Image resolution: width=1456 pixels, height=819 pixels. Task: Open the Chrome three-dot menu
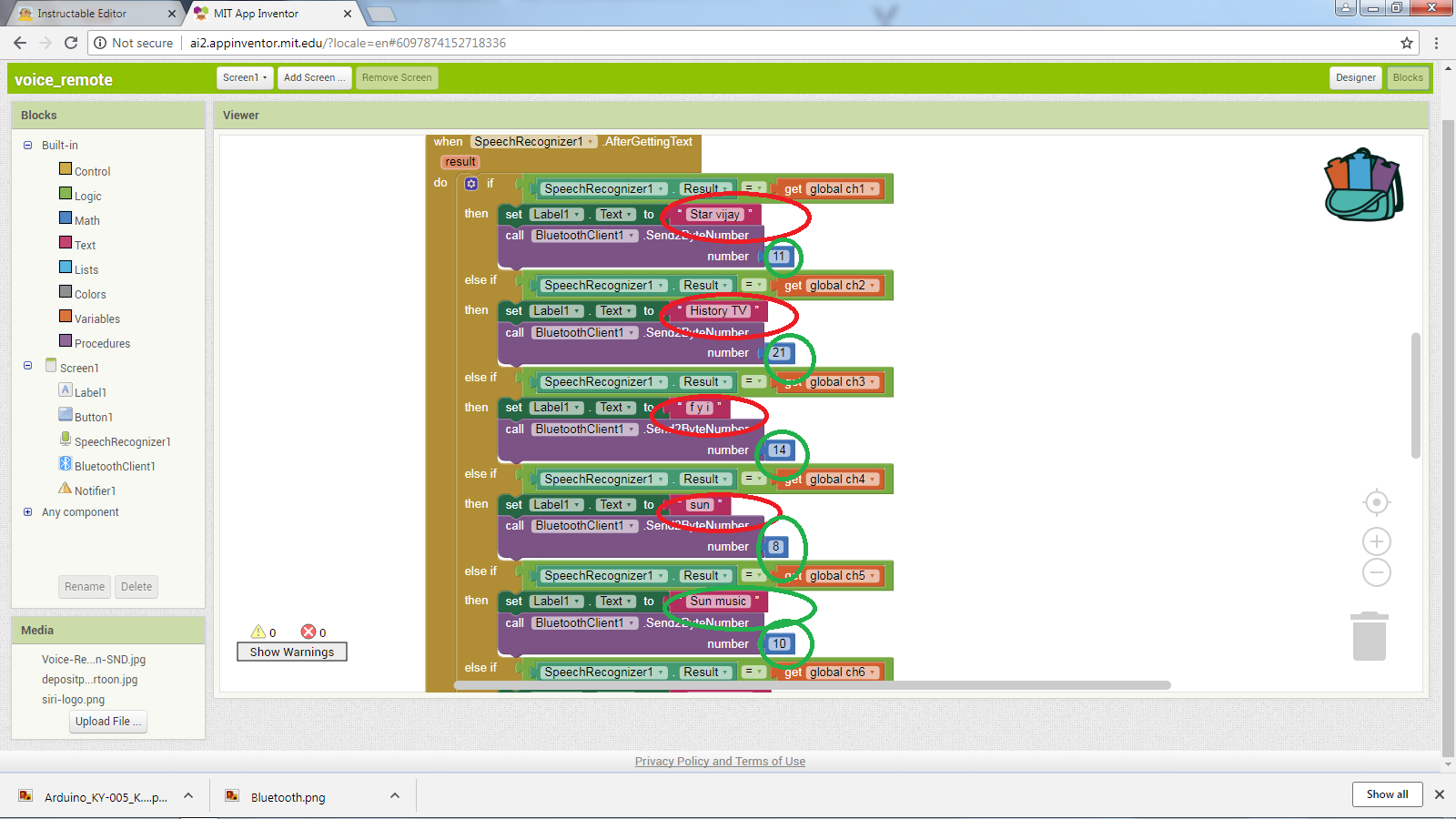pyautogui.click(x=1437, y=43)
